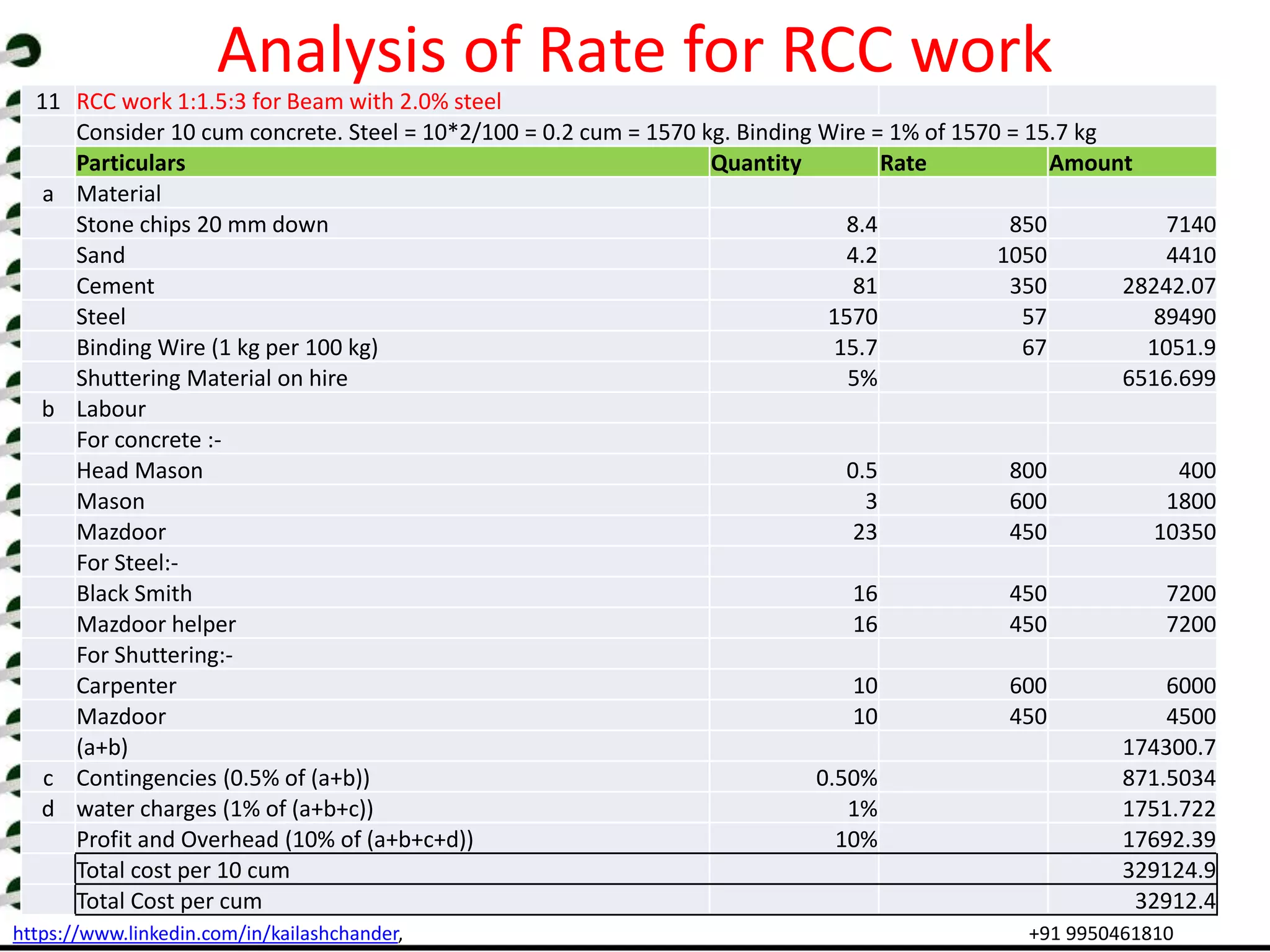Screen dimensions: 1270x952
Task: Click the Stone chips 20 mm down row
Action: (202, 224)
